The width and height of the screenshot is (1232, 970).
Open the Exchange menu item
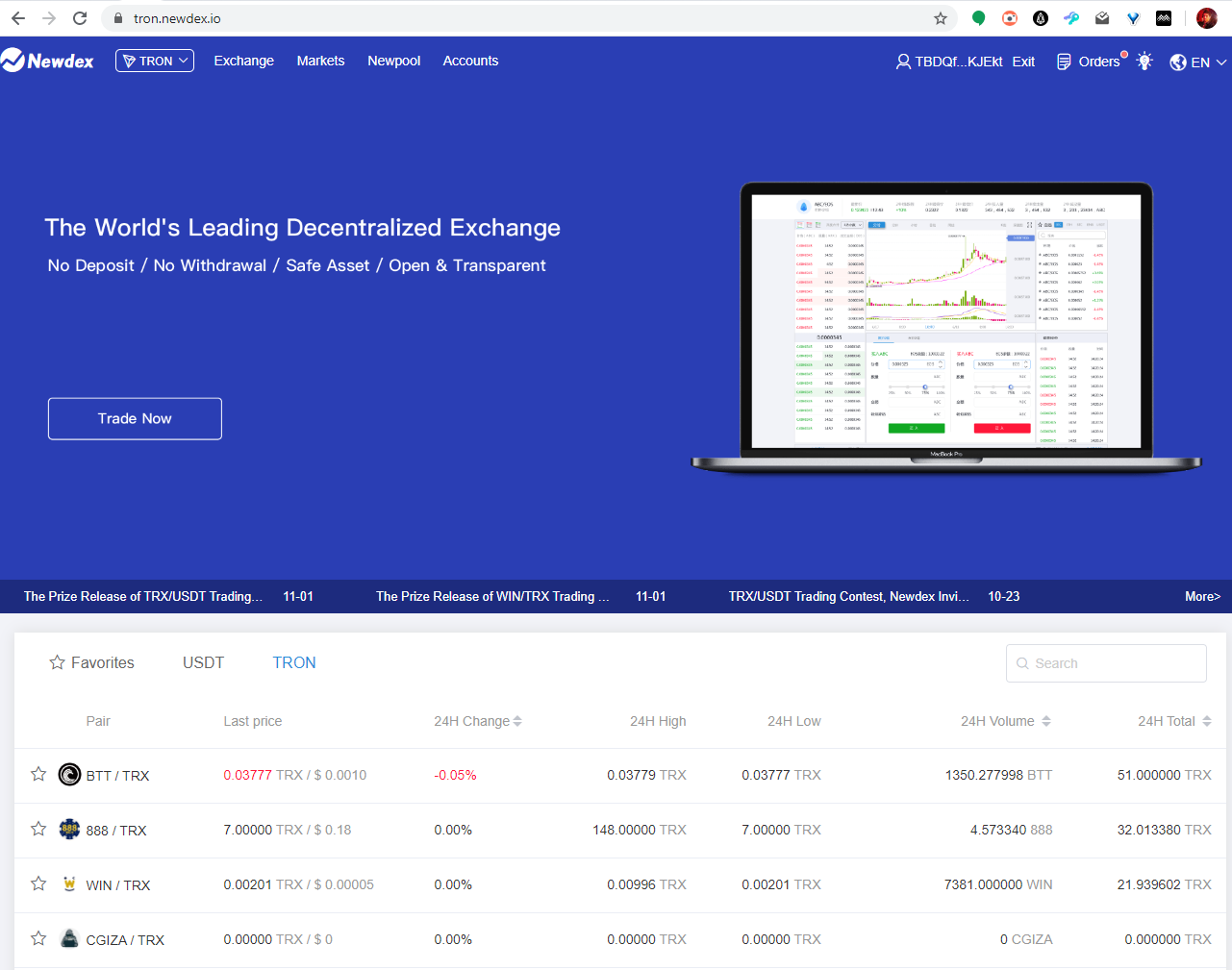coord(243,61)
